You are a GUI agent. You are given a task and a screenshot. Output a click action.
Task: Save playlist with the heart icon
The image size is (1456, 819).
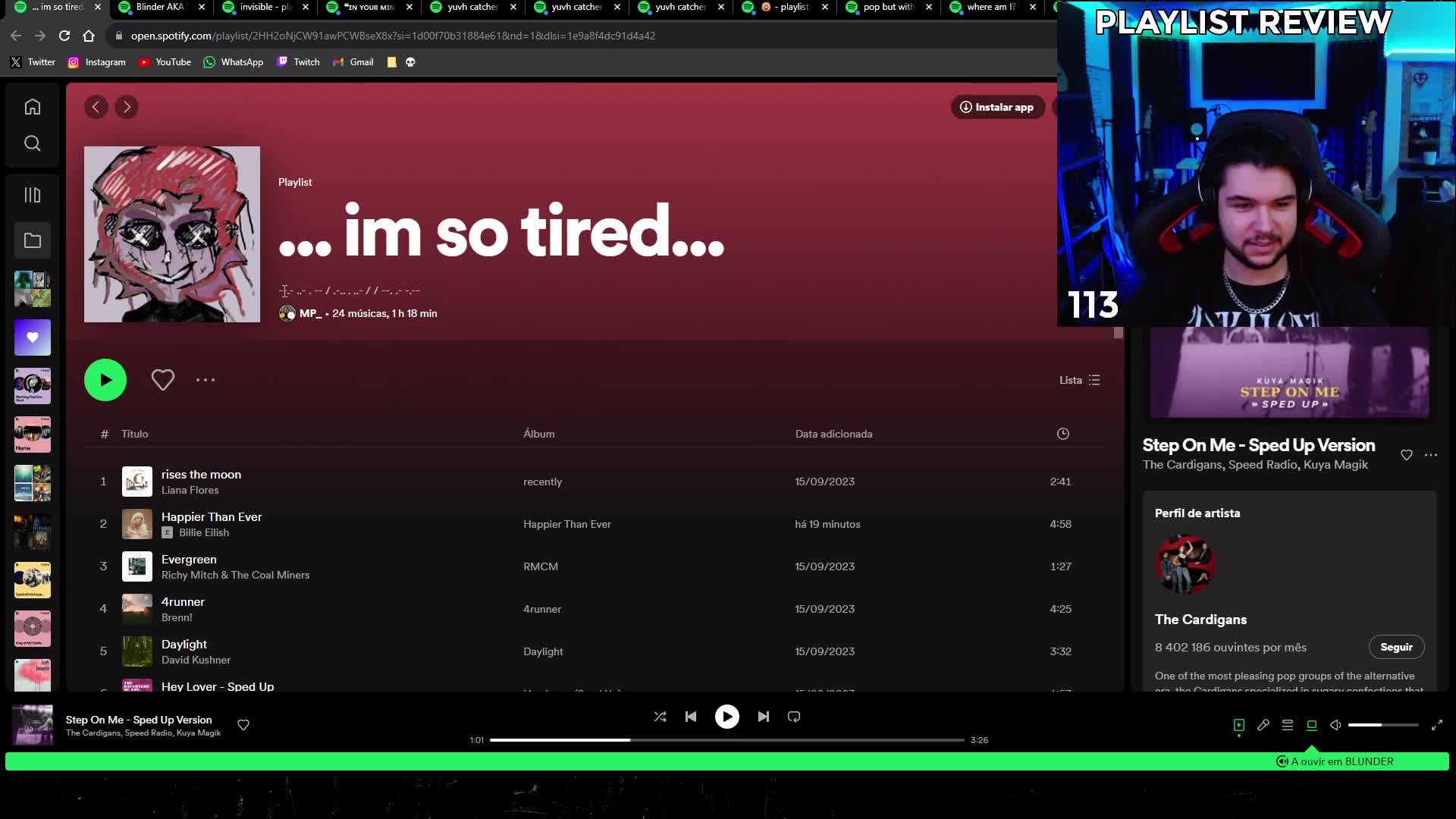pyautogui.click(x=163, y=380)
